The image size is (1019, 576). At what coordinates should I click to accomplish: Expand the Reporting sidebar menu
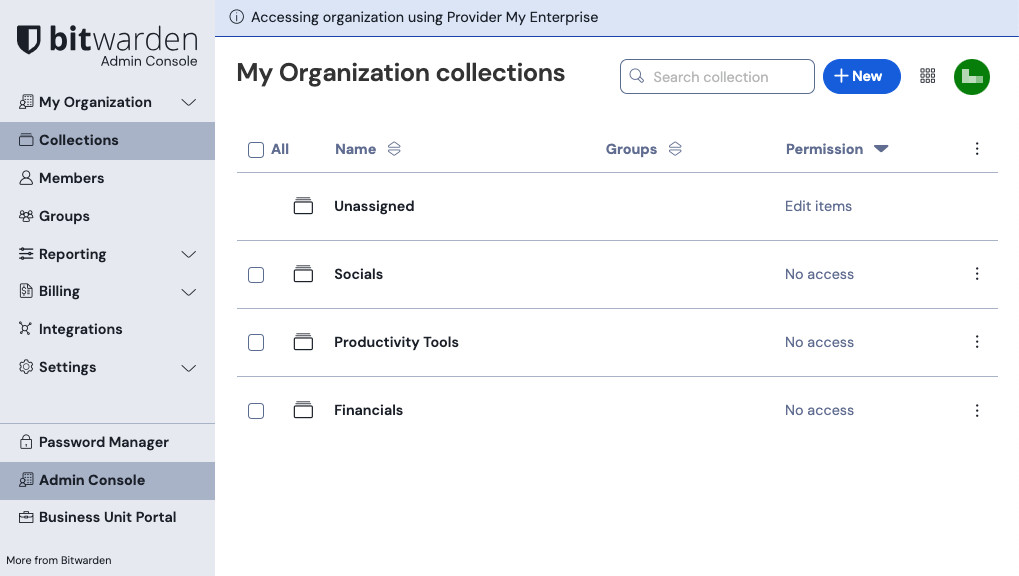188,254
